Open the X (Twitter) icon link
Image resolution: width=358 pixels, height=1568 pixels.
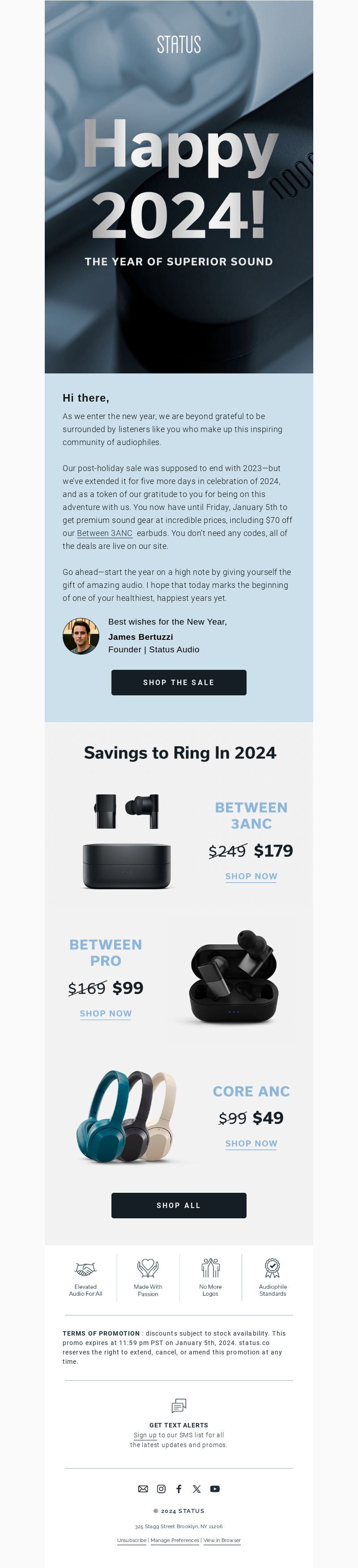pos(196,1489)
